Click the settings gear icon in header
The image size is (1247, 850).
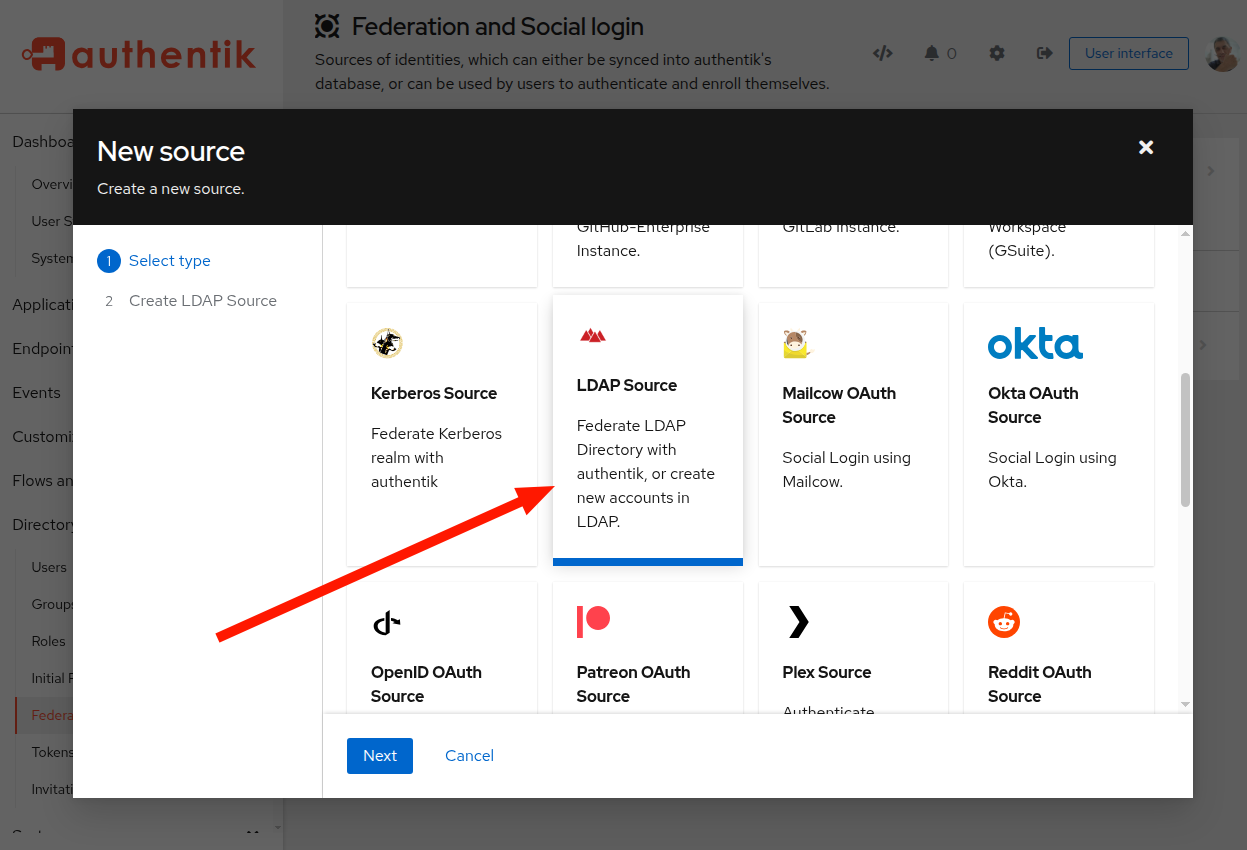(x=997, y=53)
